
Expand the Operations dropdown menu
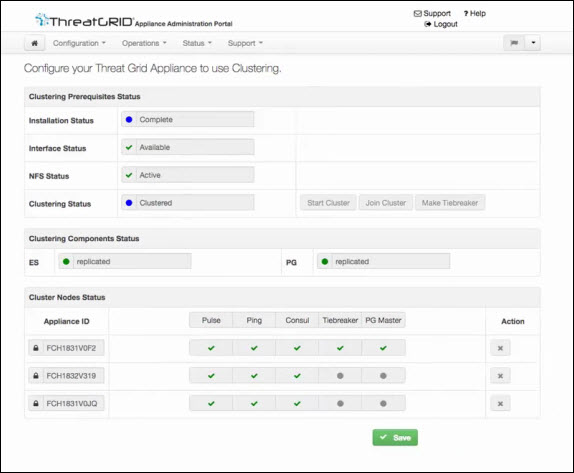tap(144, 43)
